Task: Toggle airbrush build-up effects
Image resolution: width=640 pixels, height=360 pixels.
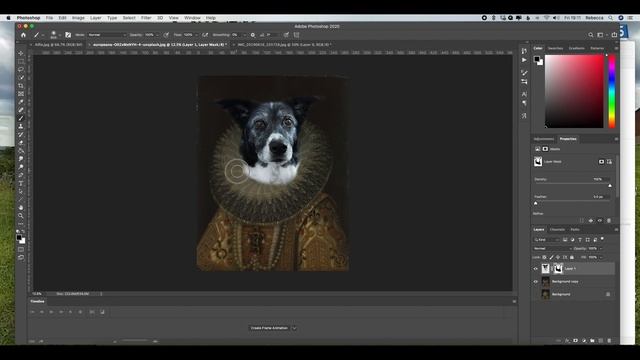Action: point(205,35)
